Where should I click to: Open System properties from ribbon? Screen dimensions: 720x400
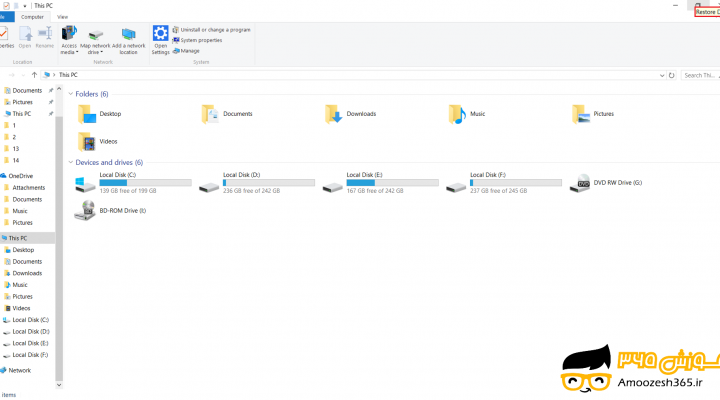[x=197, y=40]
